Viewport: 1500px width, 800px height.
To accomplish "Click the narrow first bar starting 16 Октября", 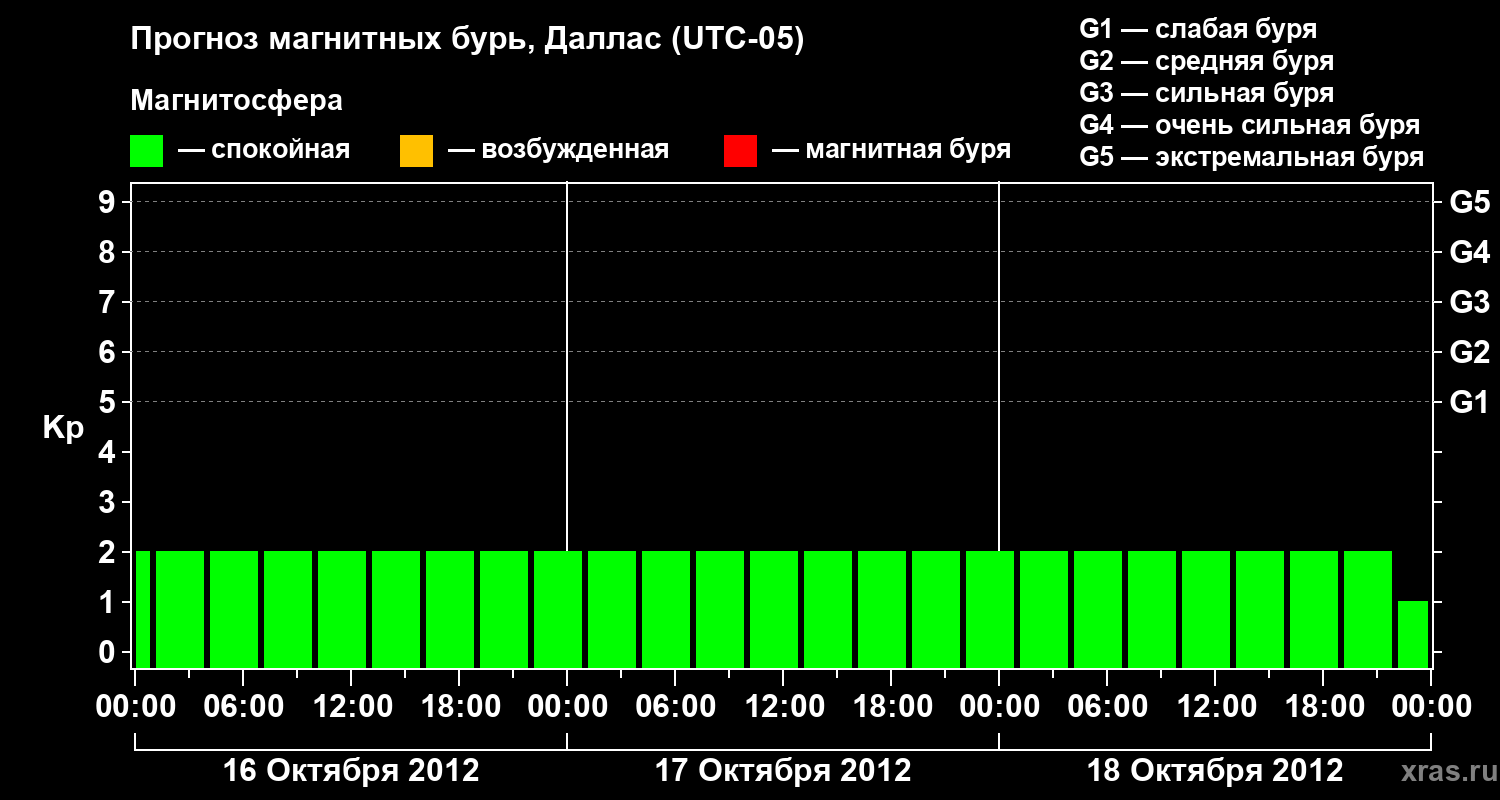I will tap(143, 609).
